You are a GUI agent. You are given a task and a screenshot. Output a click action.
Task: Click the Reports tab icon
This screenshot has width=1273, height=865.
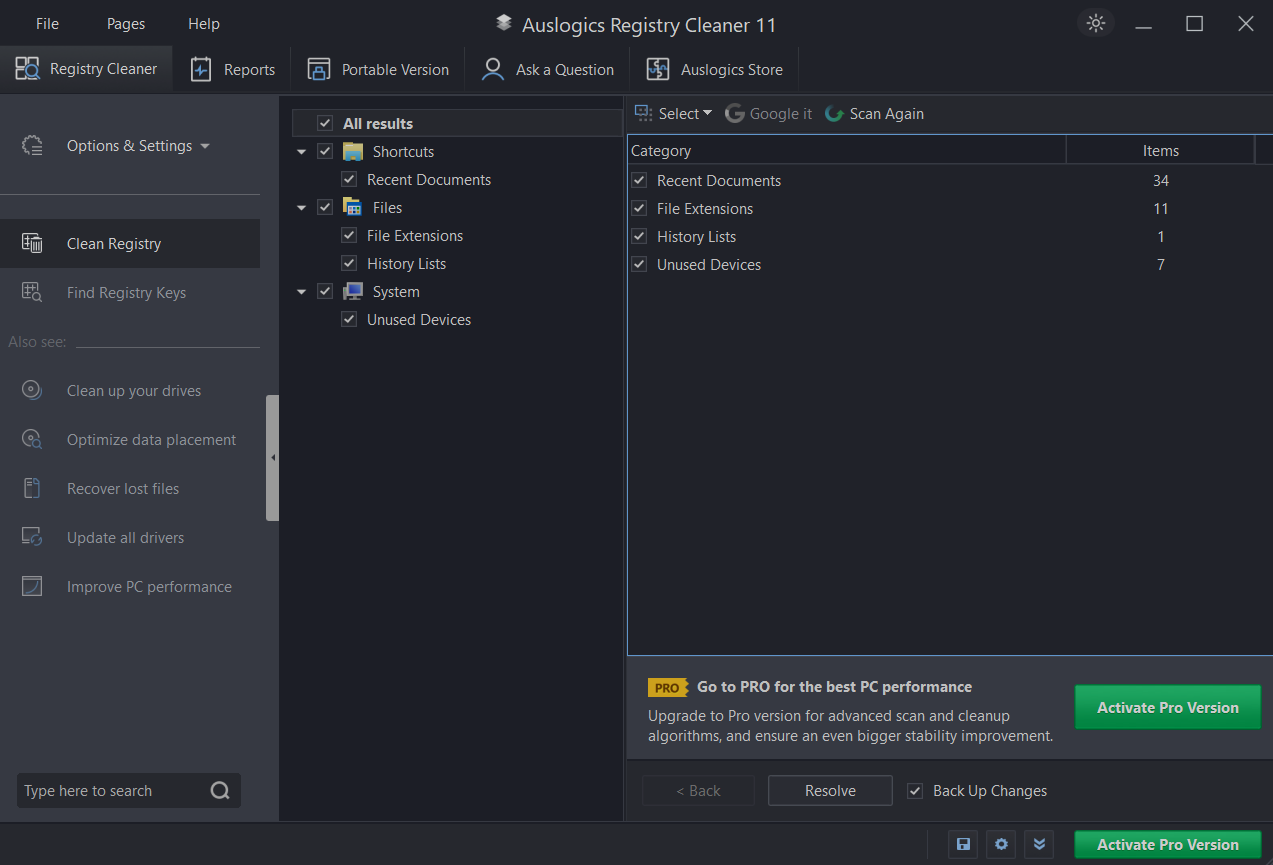tap(201, 69)
